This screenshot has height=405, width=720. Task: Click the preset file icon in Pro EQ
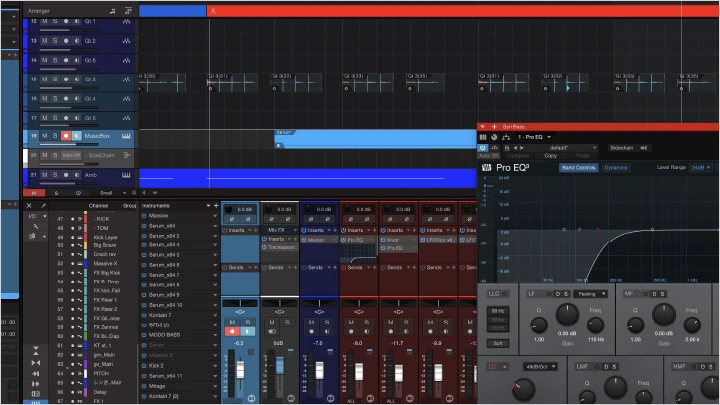(506, 148)
